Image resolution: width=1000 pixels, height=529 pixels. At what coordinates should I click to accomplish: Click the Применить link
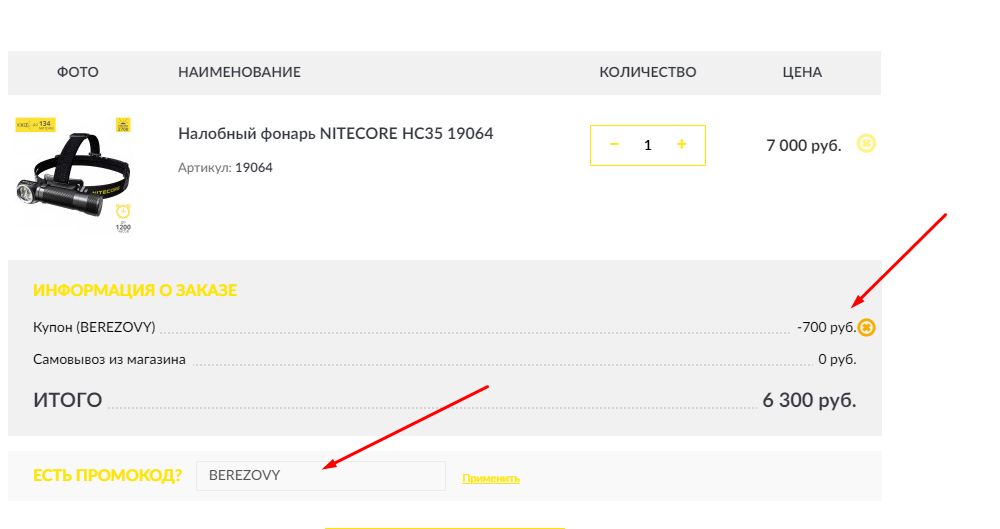[490, 478]
